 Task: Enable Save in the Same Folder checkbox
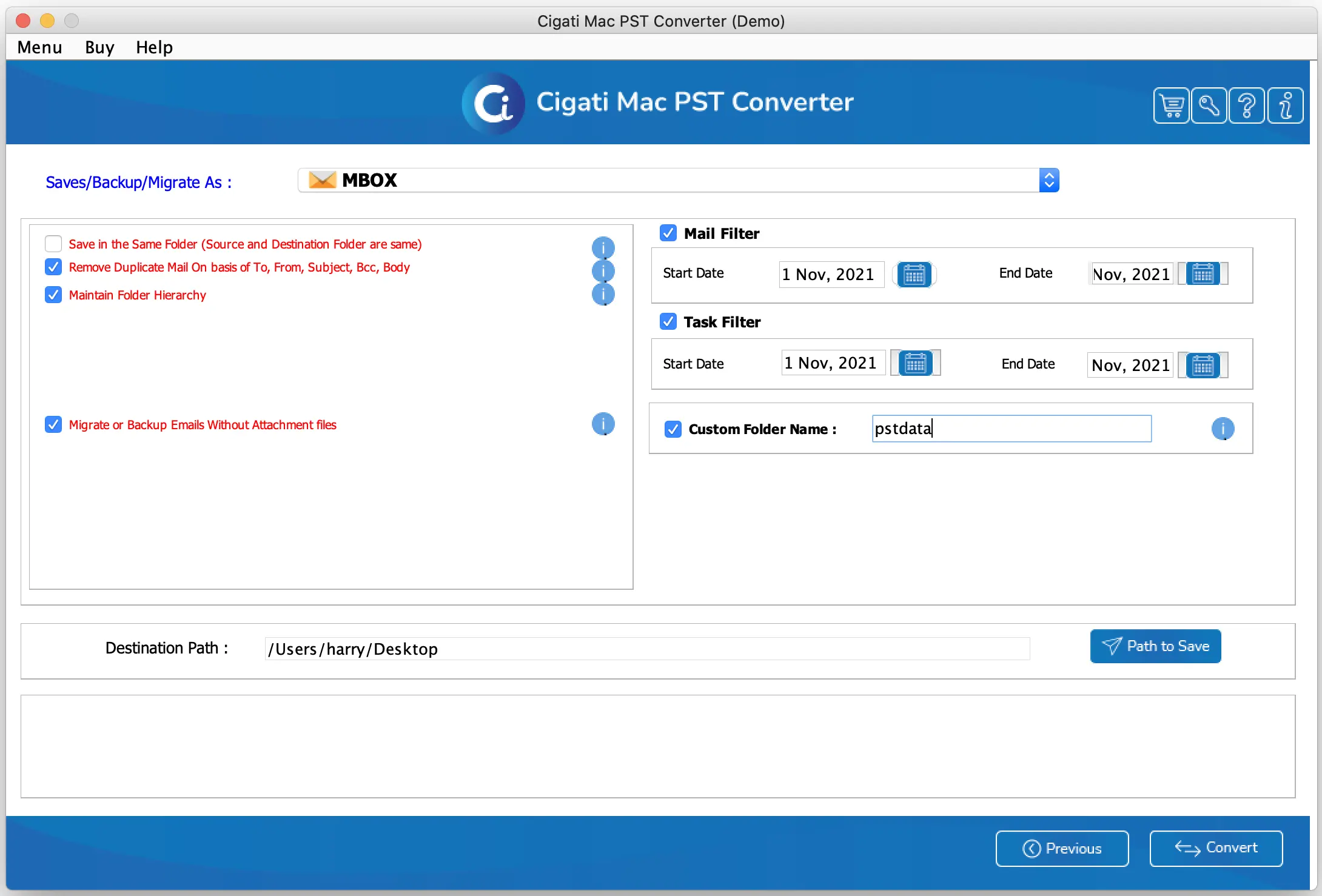tap(53, 244)
